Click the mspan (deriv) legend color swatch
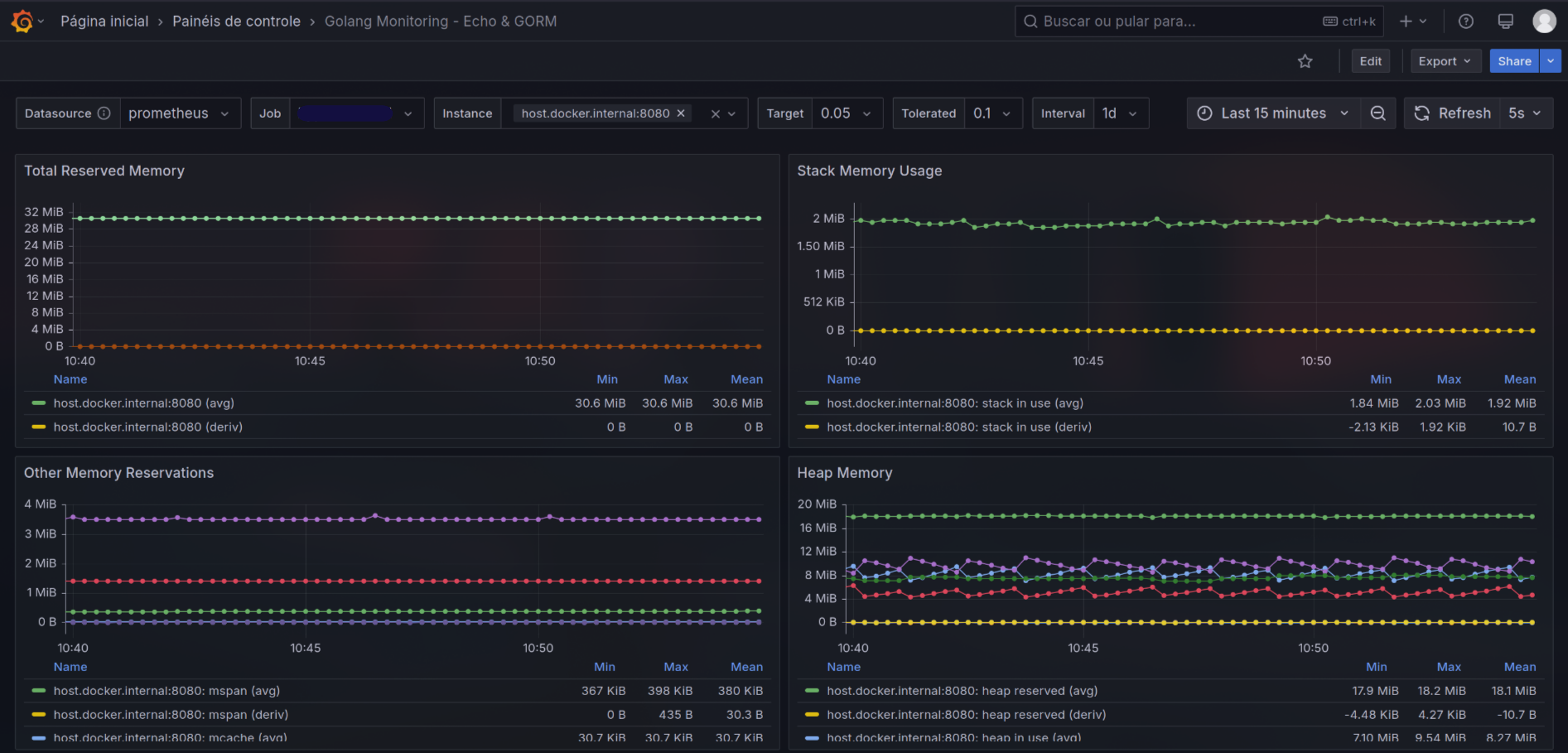This screenshot has width=1568, height=753. click(x=38, y=715)
